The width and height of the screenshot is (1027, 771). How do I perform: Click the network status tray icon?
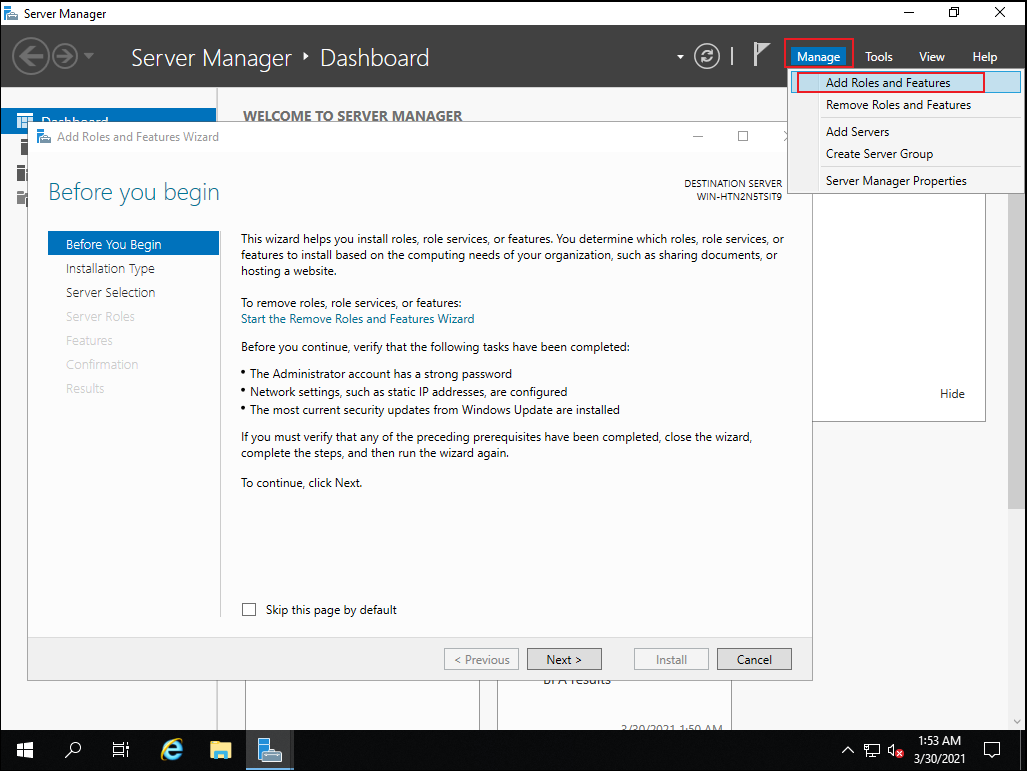(x=871, y=751)
